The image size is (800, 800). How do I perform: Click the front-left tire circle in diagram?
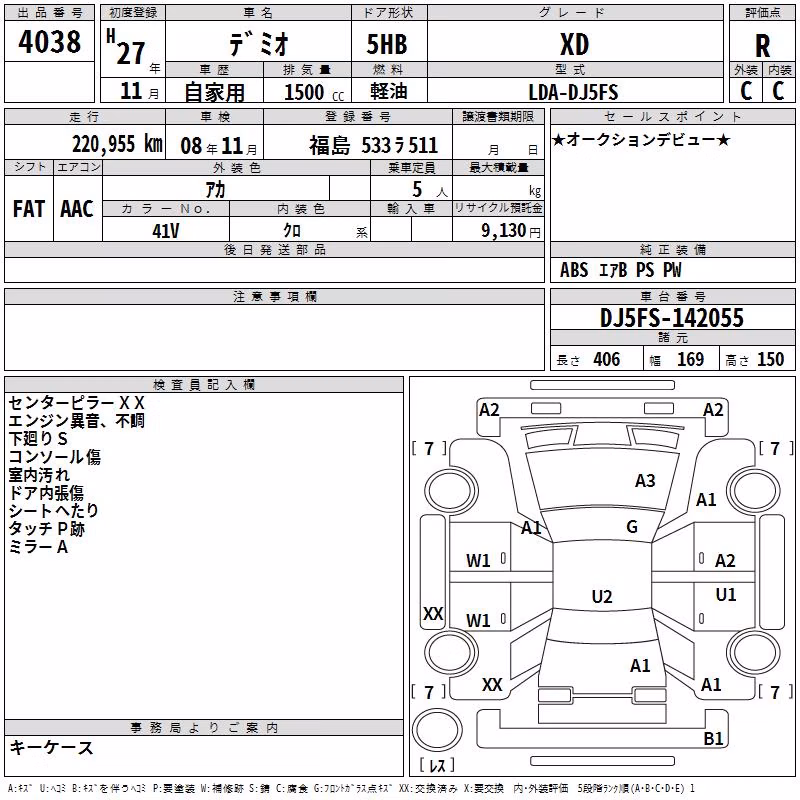[x=451, y=491]
